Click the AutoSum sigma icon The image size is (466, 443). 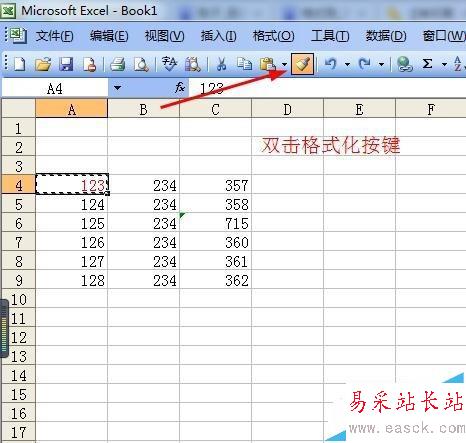tap(427, 64)
